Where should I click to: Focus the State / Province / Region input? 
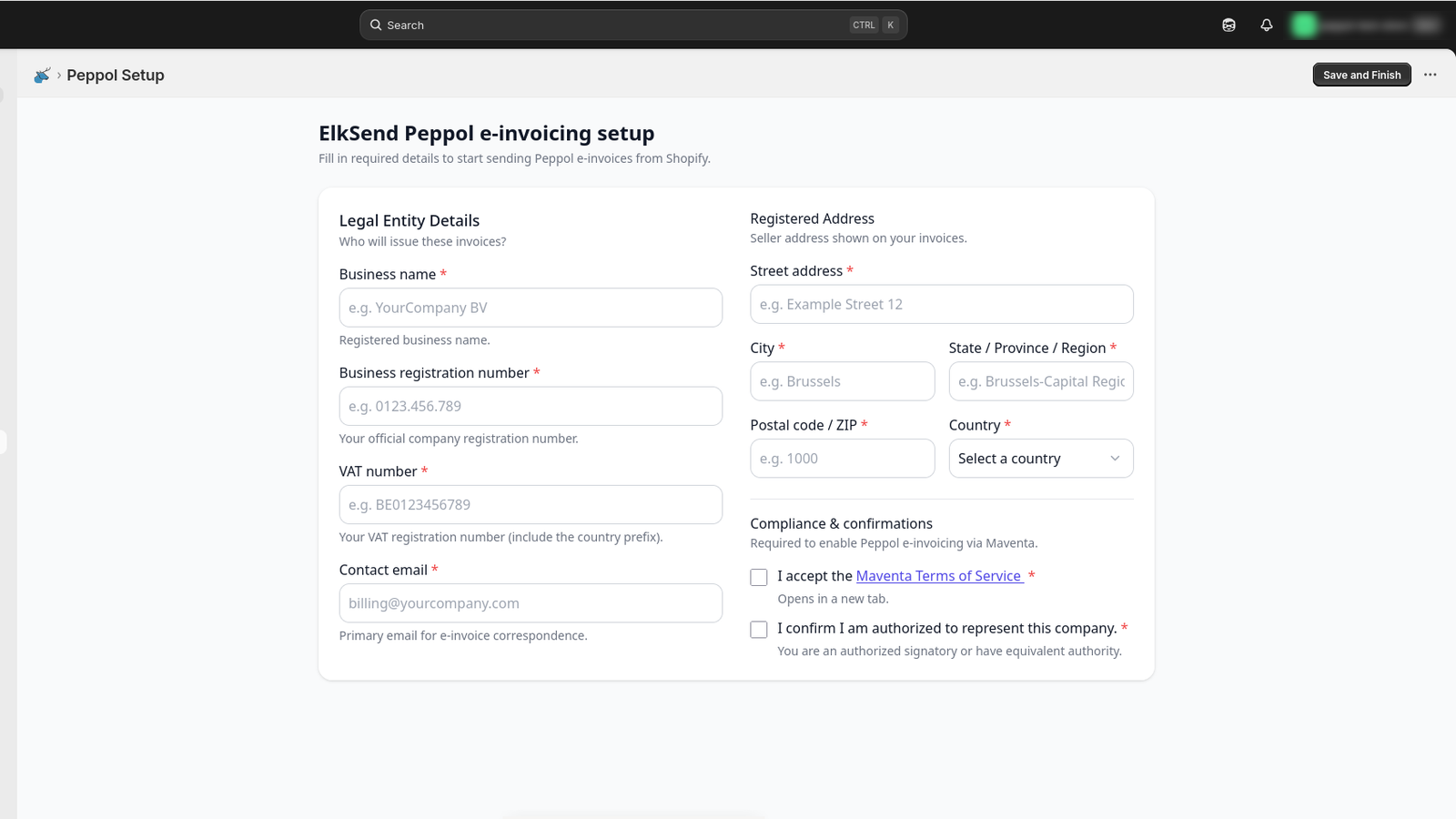tap(1041, 381)
